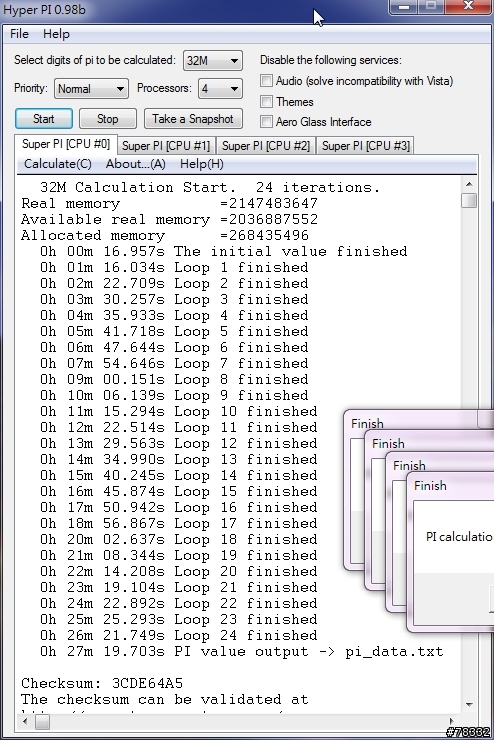
Task: Enable the Audio service checkbox
Action: coord(267,81)
